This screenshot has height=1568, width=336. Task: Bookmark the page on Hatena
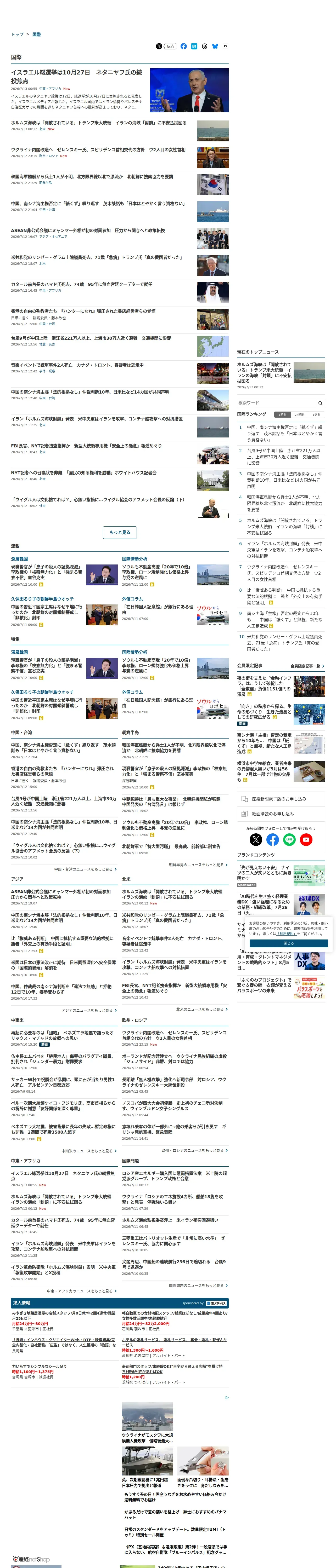tap(194, 46)
